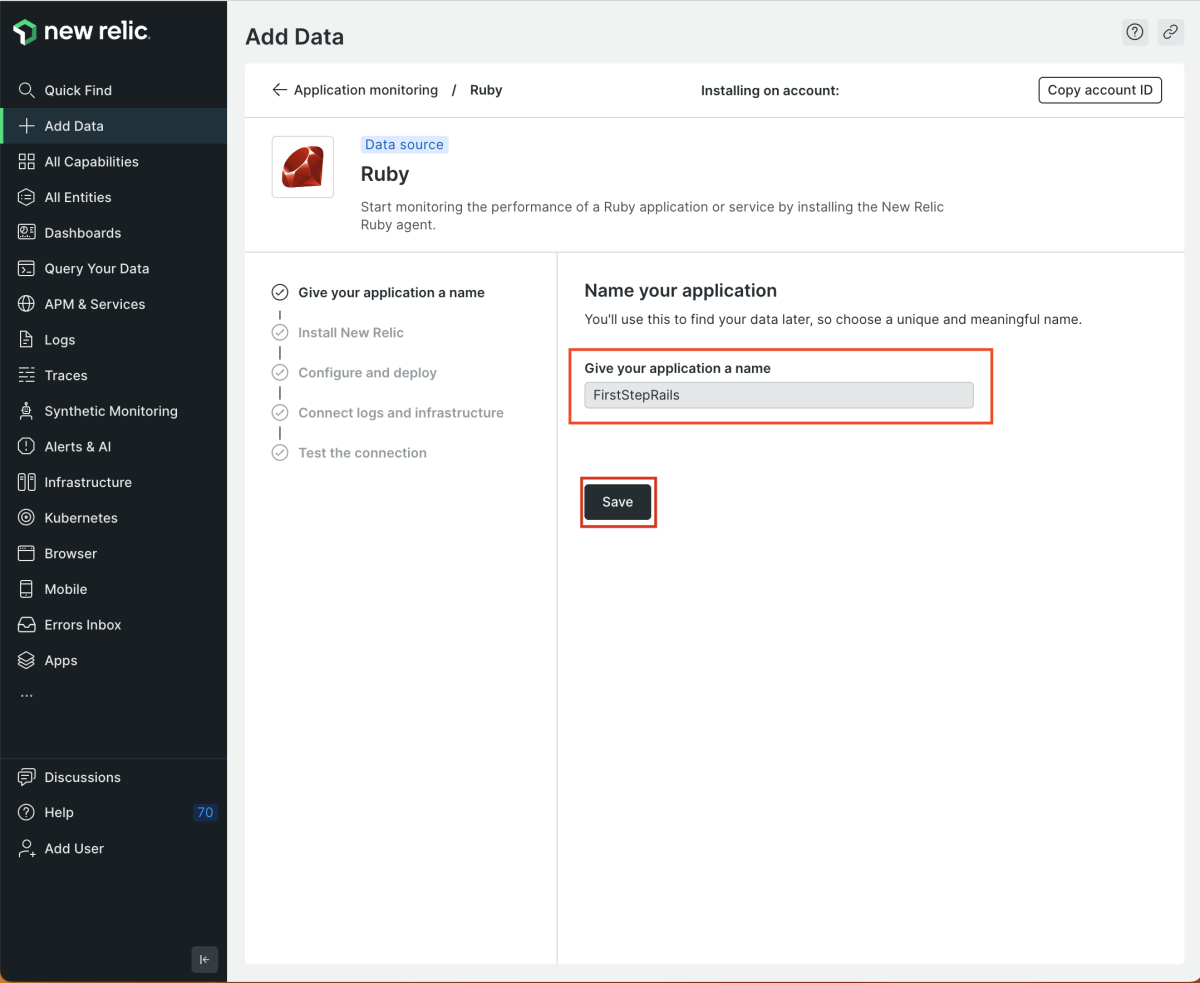The width and height of the screenshot is (1200, 983).
Task: Click the application name input field
Action: point(778,395)
